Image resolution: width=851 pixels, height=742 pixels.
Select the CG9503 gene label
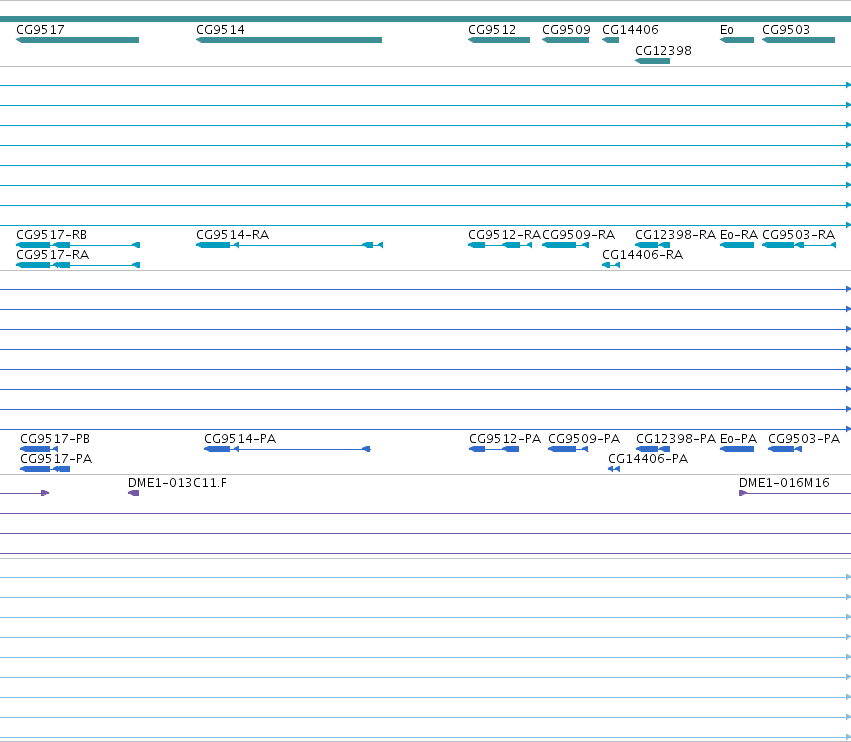click(786, 30)
